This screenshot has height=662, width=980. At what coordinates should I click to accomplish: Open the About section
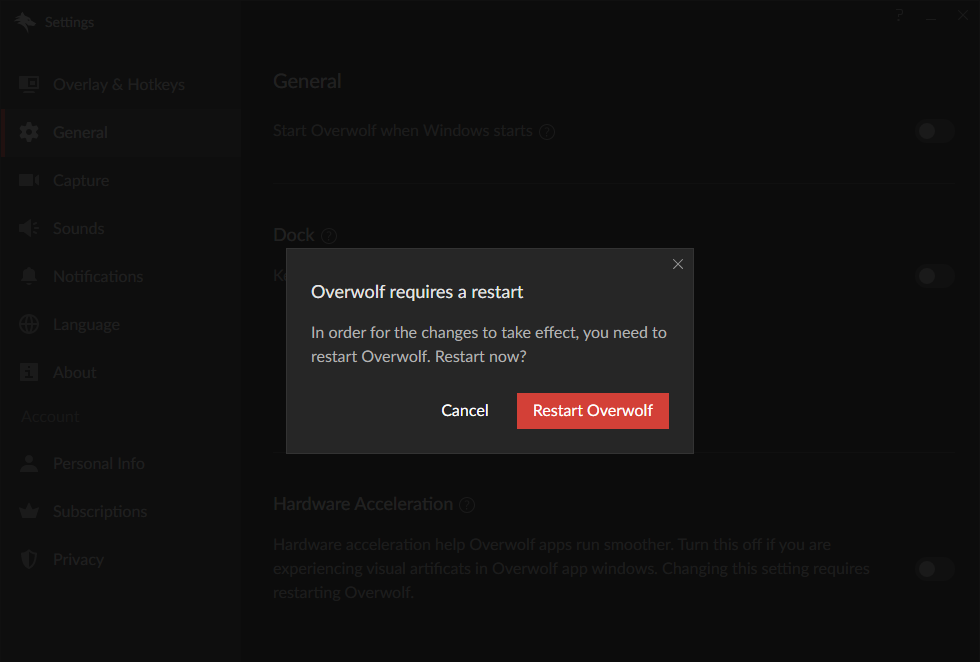click(x=121, y=373)
